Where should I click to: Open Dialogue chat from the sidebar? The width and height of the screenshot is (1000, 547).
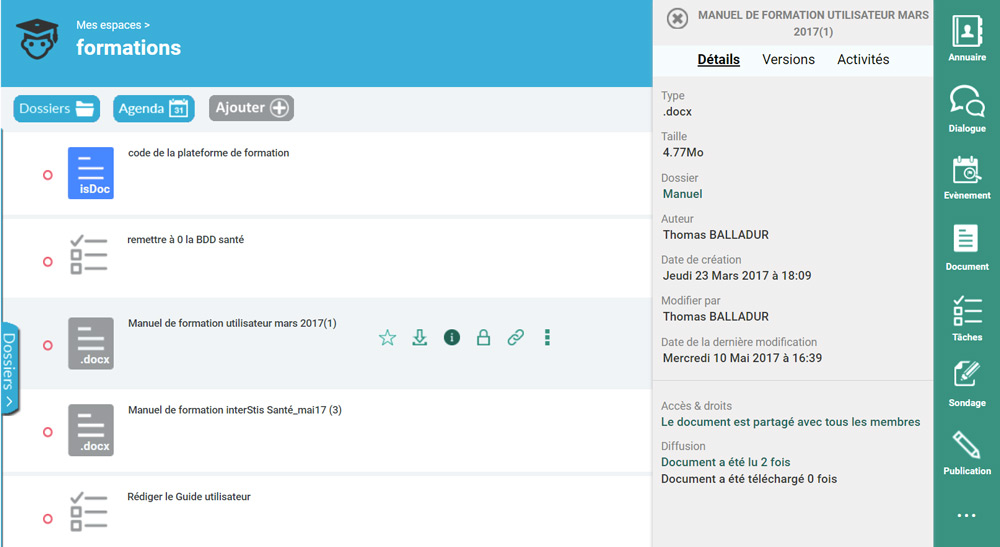pos(966,108)
